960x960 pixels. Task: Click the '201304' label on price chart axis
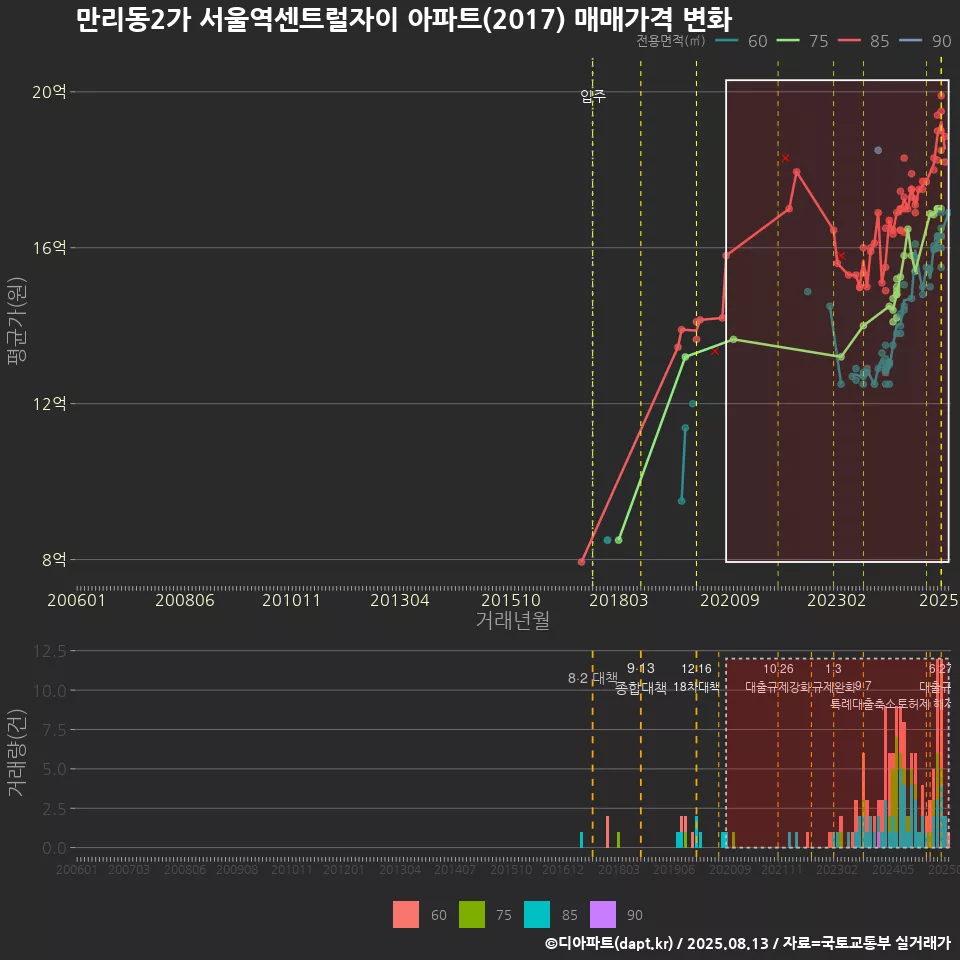point(399,600)
